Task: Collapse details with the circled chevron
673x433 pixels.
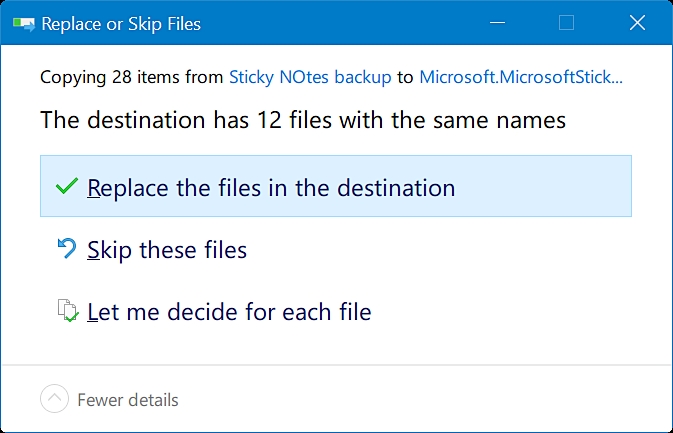Action: click(54, 399)
